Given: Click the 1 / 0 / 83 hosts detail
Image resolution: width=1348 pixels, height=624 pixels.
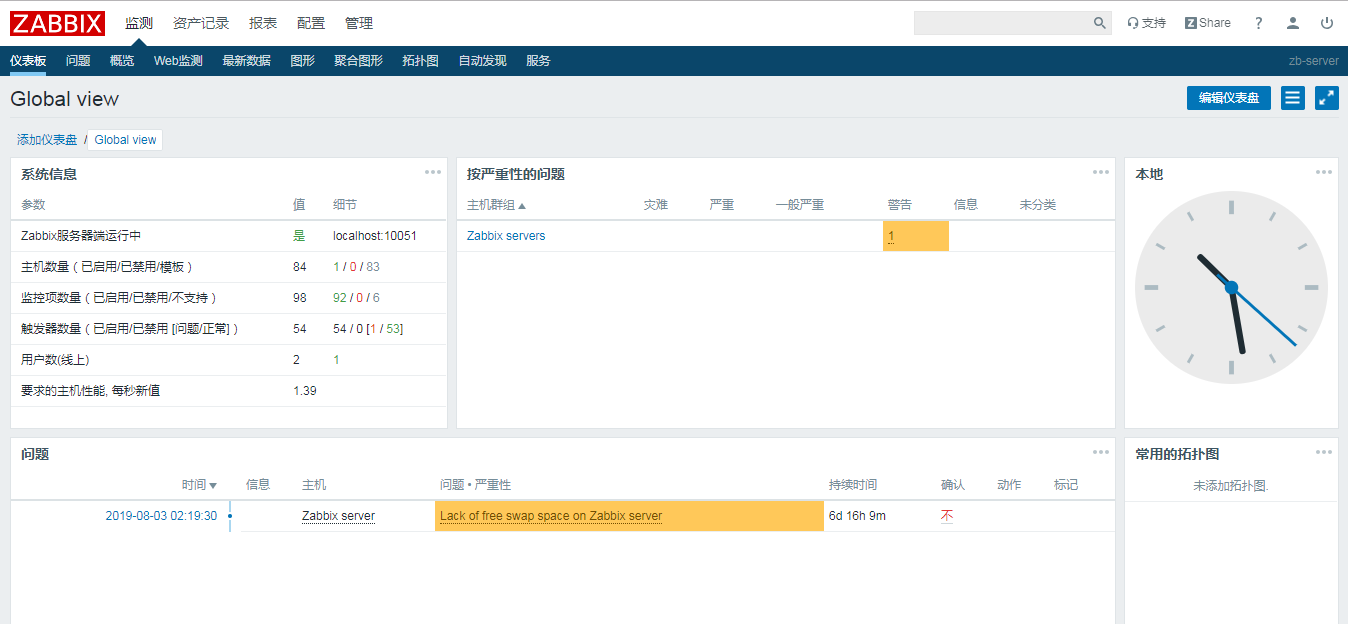Looking at the screenshot, I should coord(356,267).
